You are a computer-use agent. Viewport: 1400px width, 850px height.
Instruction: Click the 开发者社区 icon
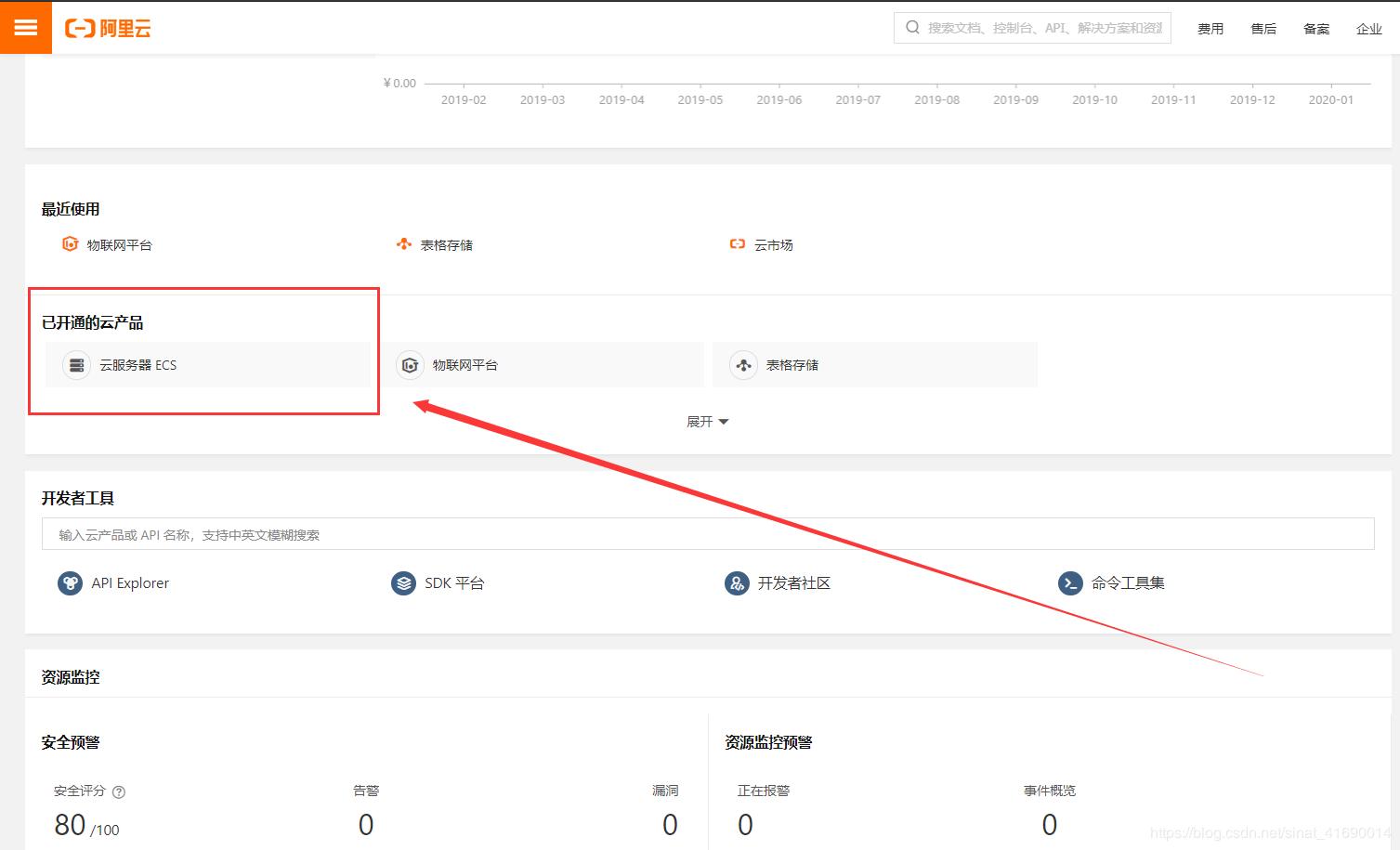(x=737, y=583)
